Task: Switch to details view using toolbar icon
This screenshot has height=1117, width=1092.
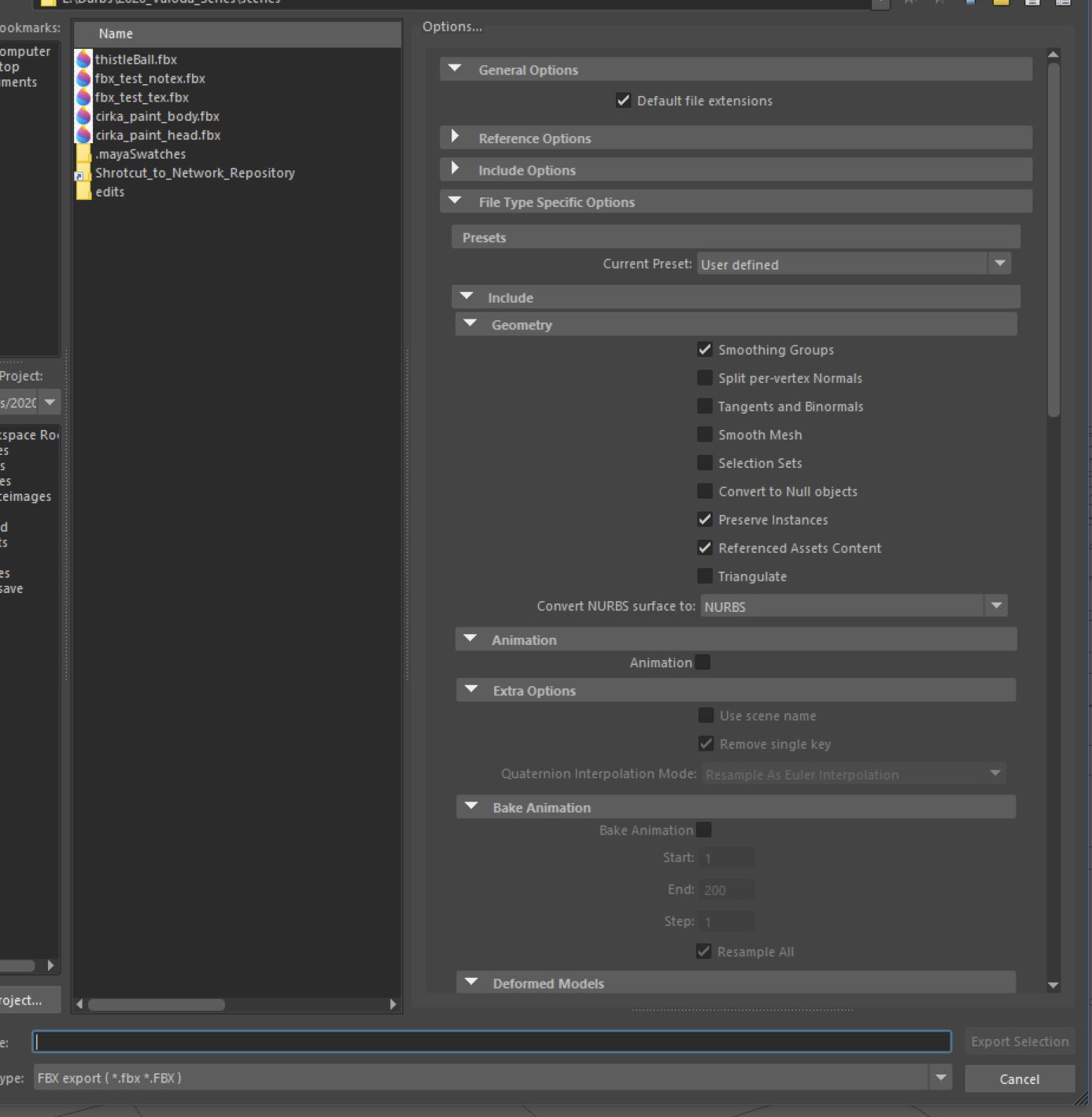Action: point(1063,3)
